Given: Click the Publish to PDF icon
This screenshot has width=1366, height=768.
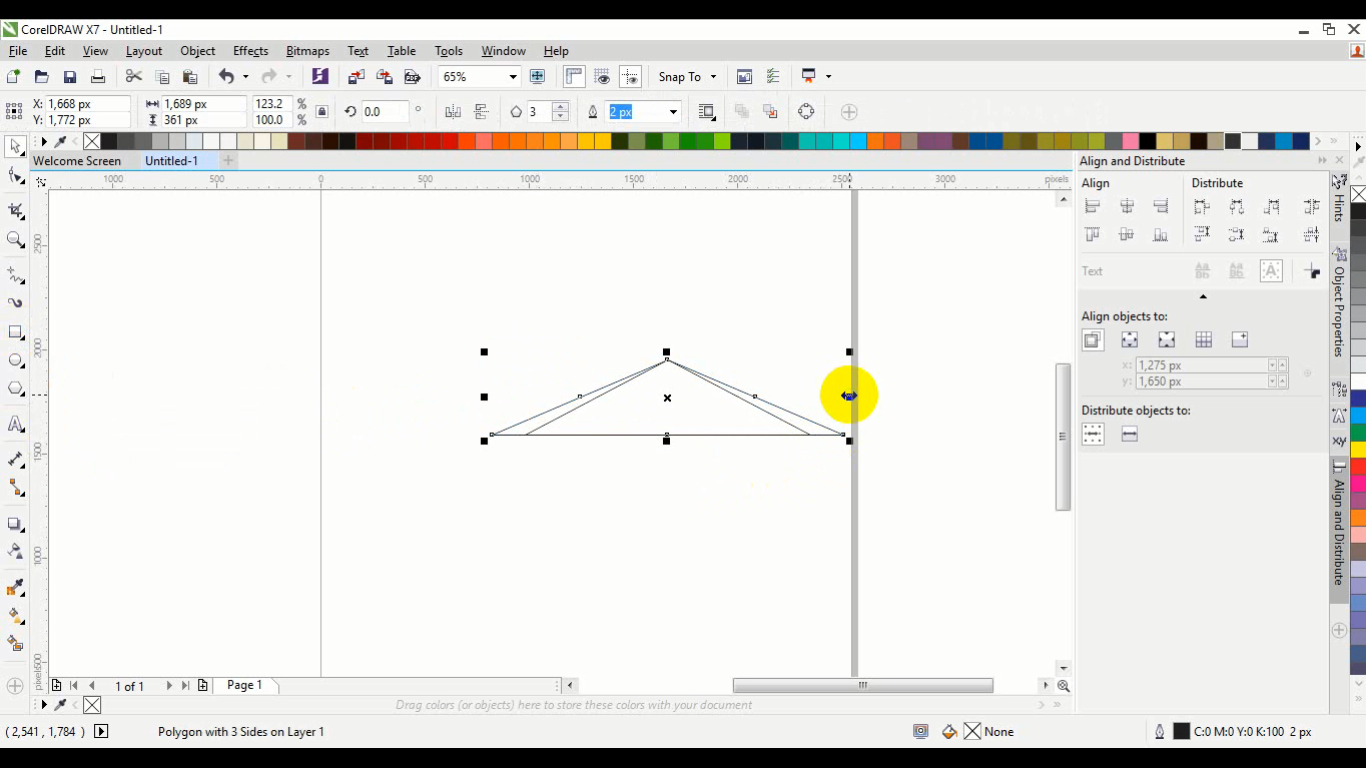Looking at the screenshot, I should [x=412, y=77].
